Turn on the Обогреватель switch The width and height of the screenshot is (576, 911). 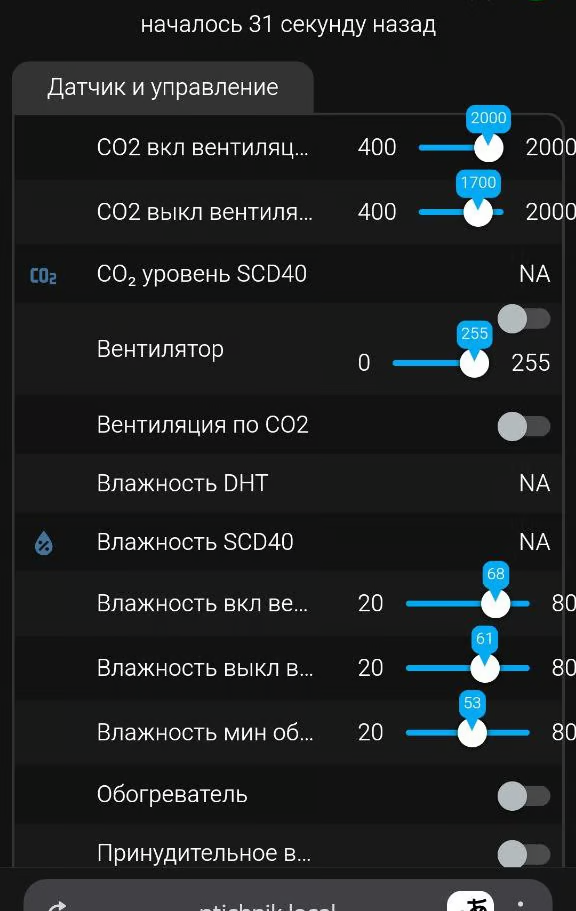pos(524,795)
